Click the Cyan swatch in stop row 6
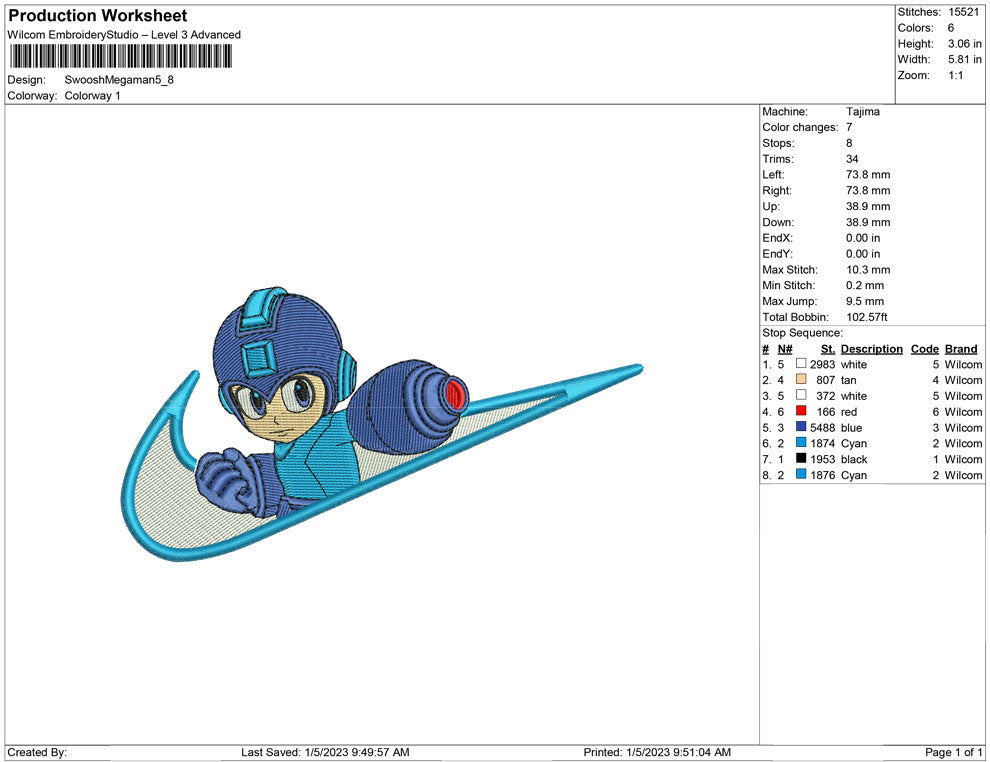 point(801,443)
